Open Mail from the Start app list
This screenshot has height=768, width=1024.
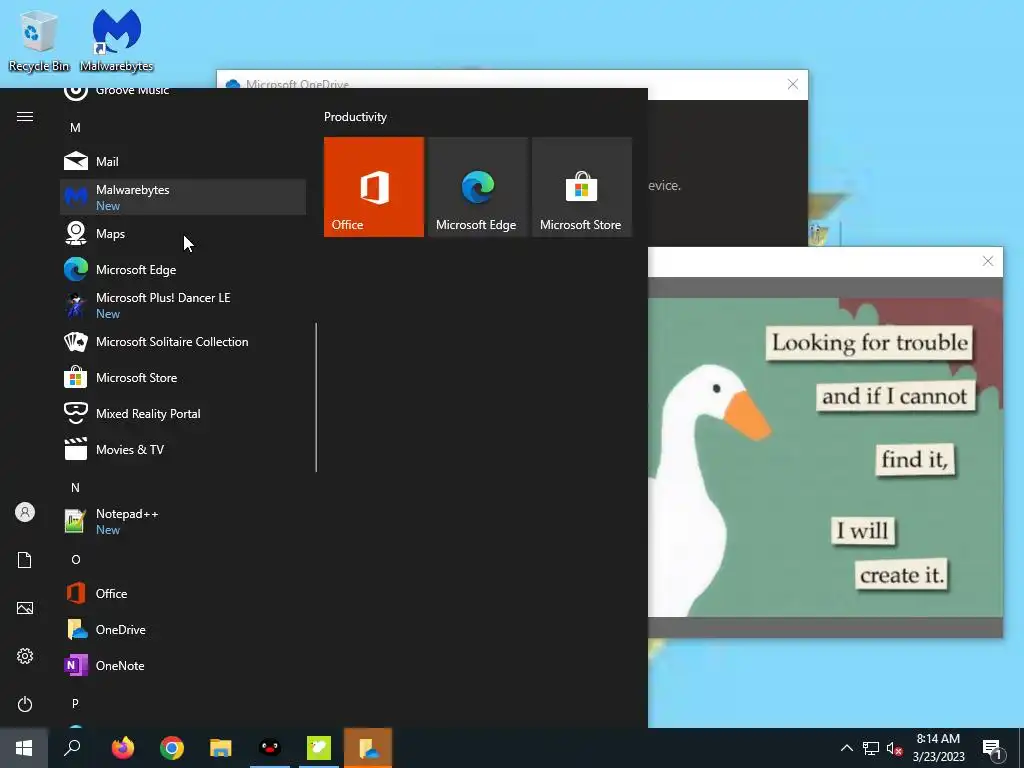[x=183, y=161]
